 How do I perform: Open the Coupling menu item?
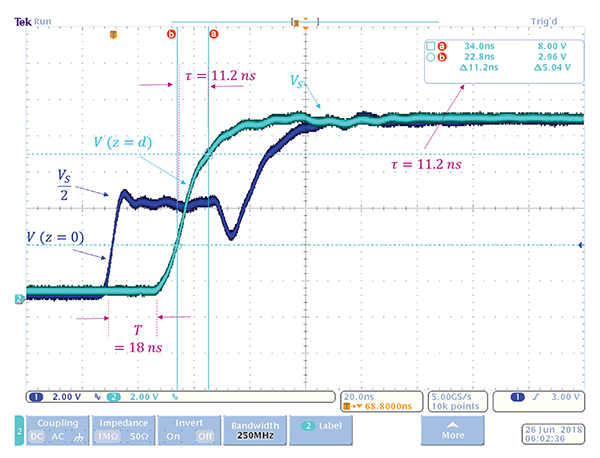(x=52, y=423)
